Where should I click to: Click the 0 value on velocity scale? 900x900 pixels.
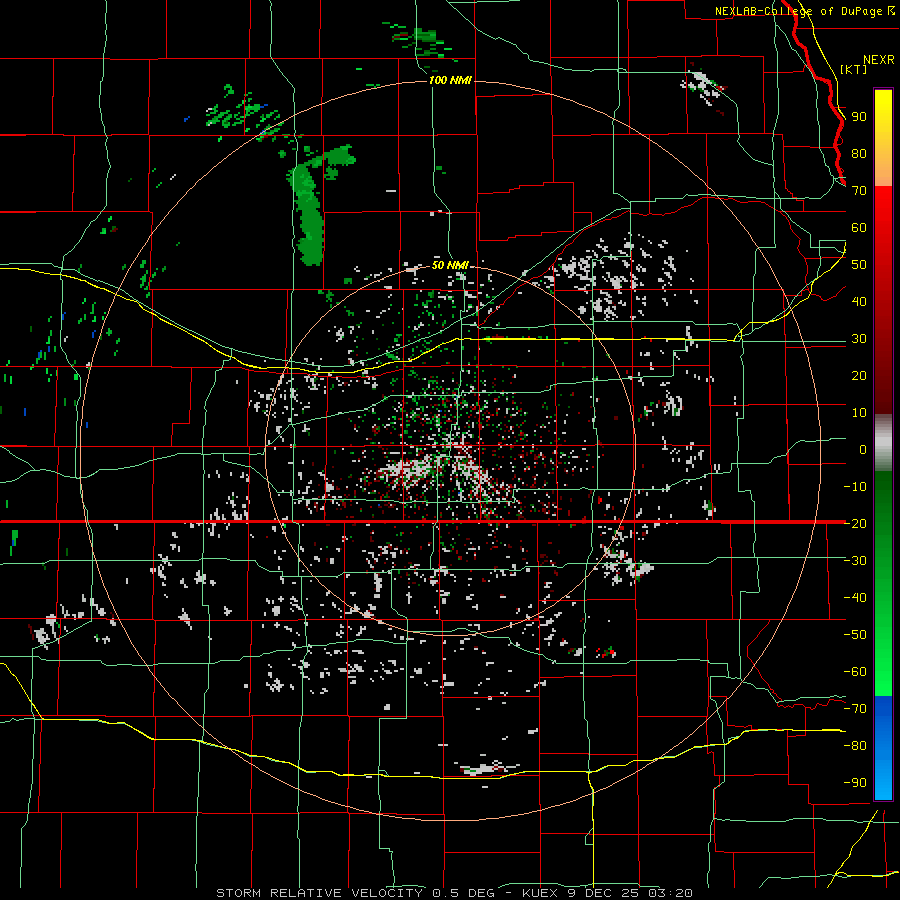863,450
